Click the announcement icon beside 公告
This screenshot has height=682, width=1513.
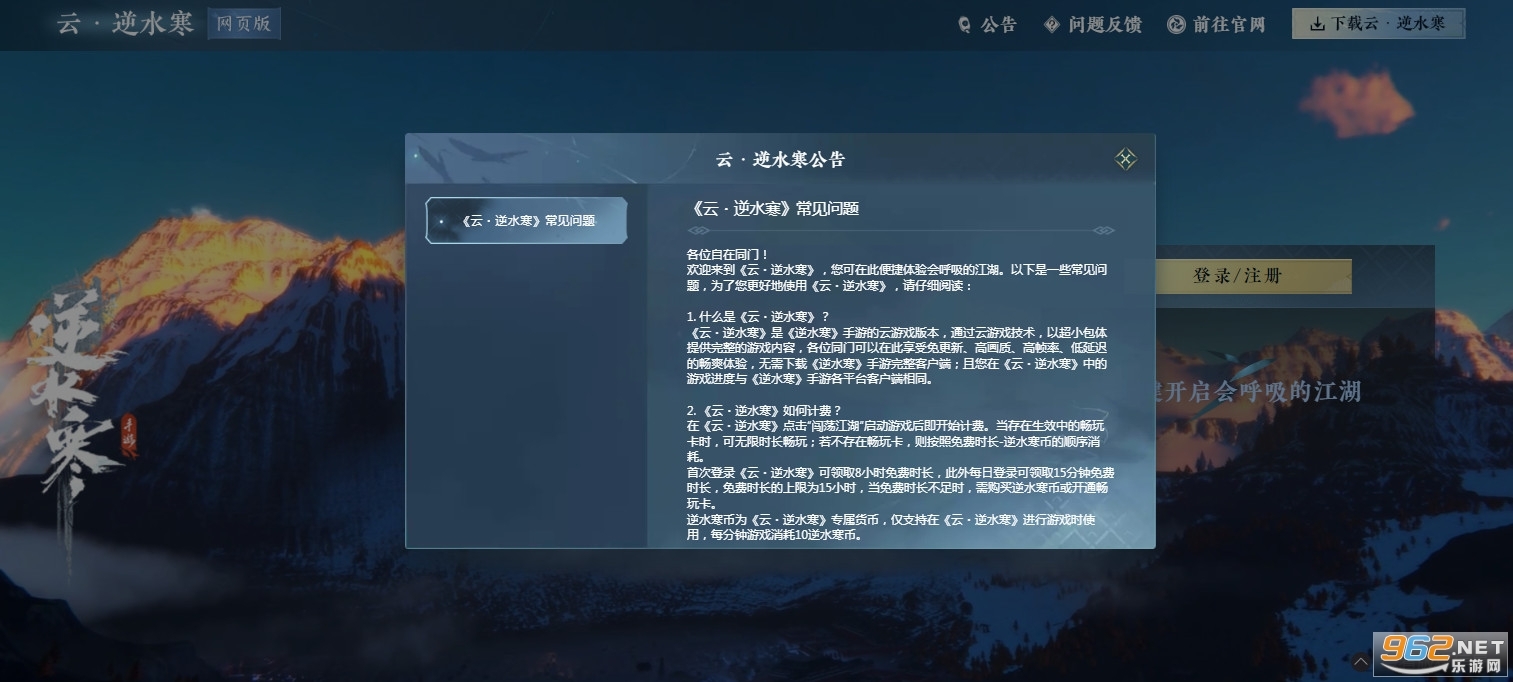tap(964, 25)
